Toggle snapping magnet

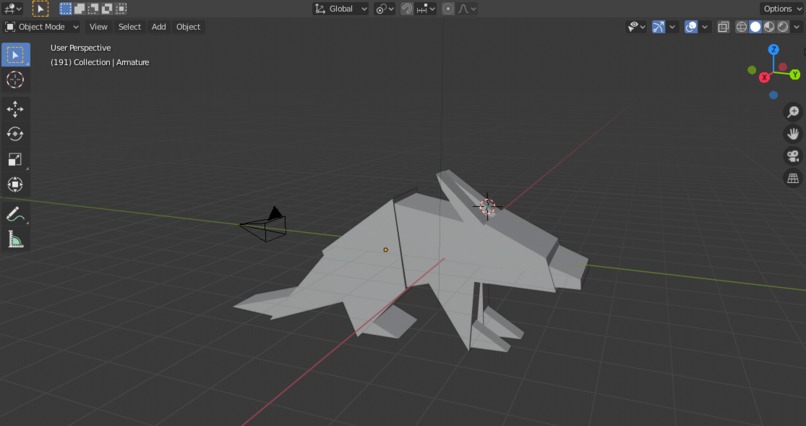pyautogui.click(x=407, y=9)
